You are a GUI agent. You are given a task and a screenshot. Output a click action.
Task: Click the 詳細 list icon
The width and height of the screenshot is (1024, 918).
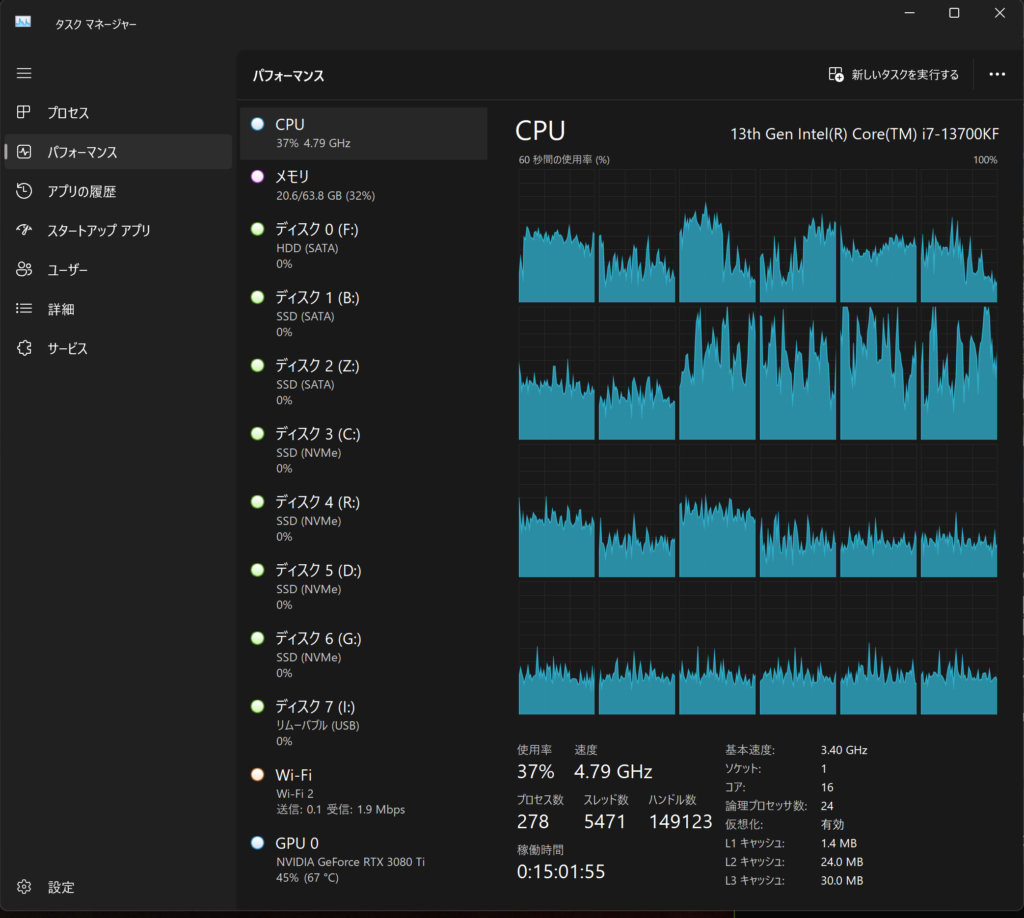[24, 308]
